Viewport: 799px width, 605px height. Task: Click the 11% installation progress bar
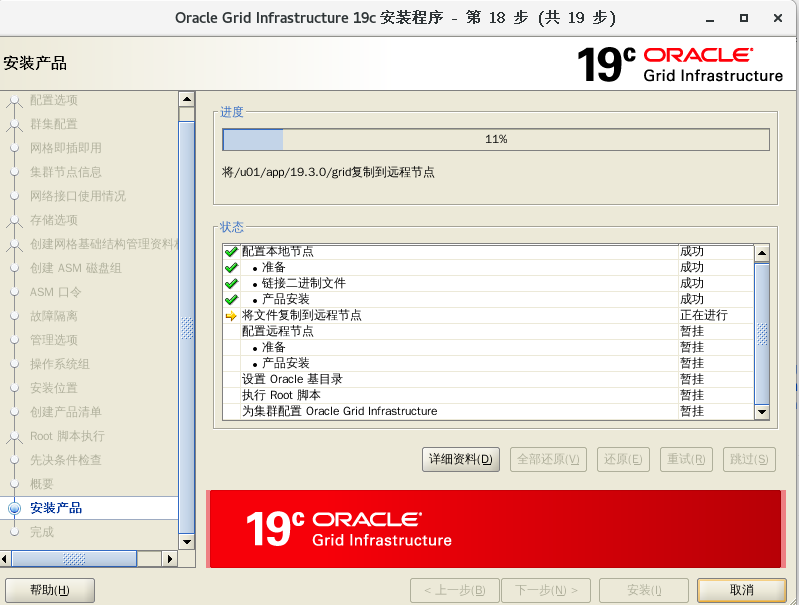tap(496, 139)
